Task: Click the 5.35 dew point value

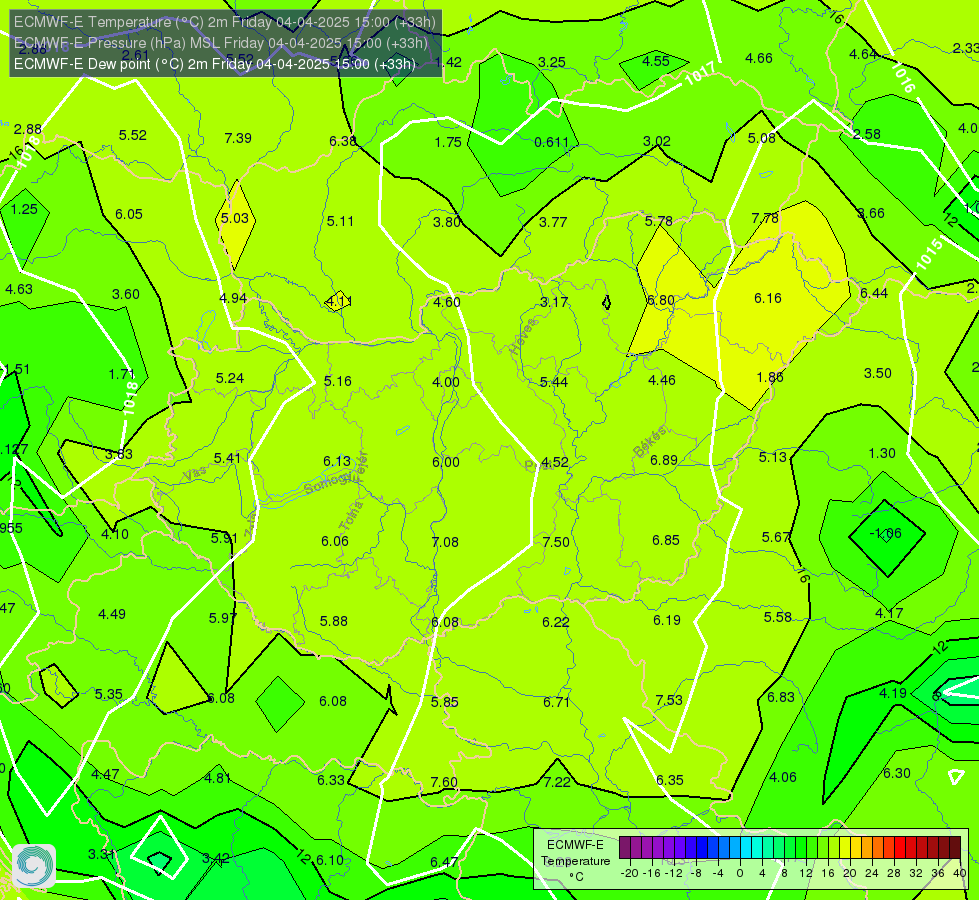Action: 109,695
